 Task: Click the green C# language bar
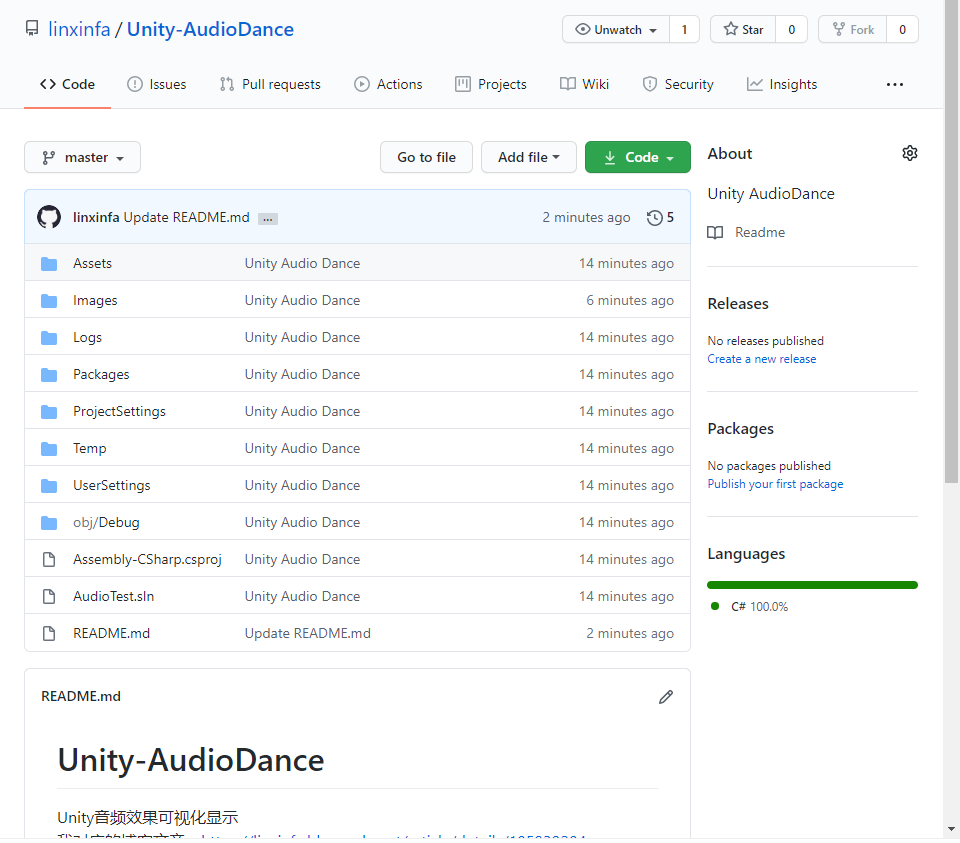click(x=812, y=584)
